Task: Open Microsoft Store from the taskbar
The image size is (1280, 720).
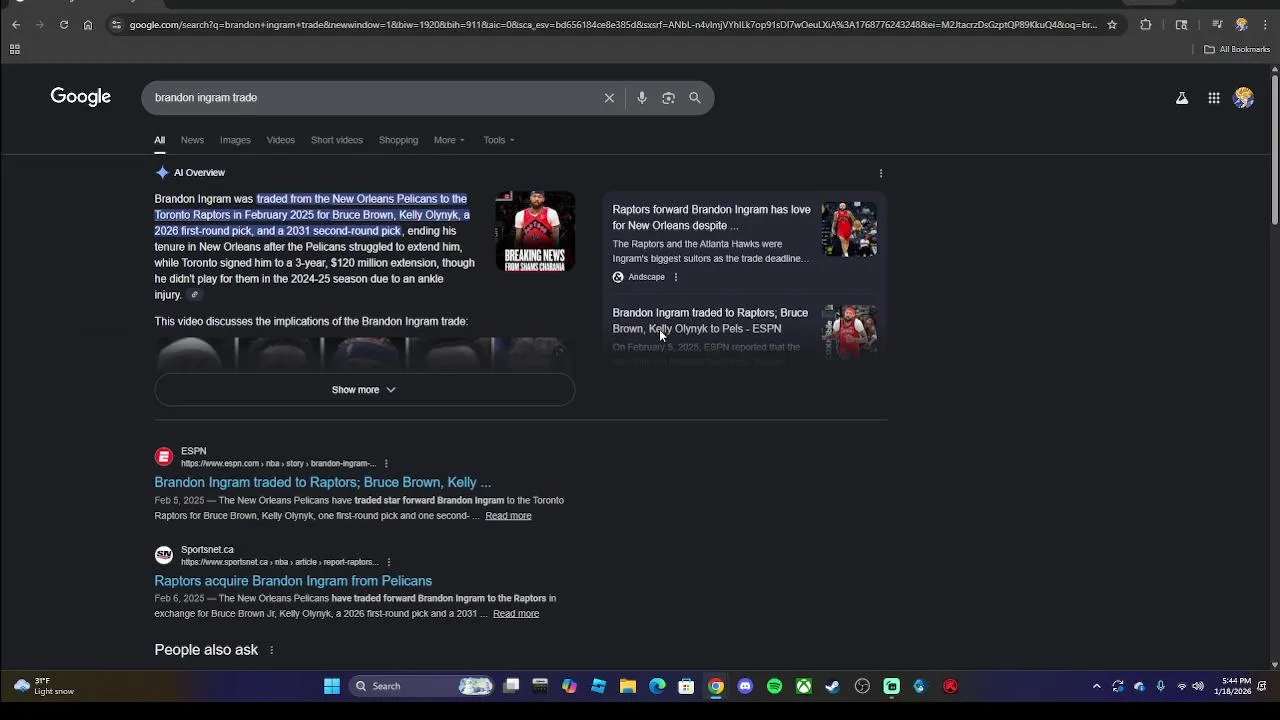Action: coord(686,686)
